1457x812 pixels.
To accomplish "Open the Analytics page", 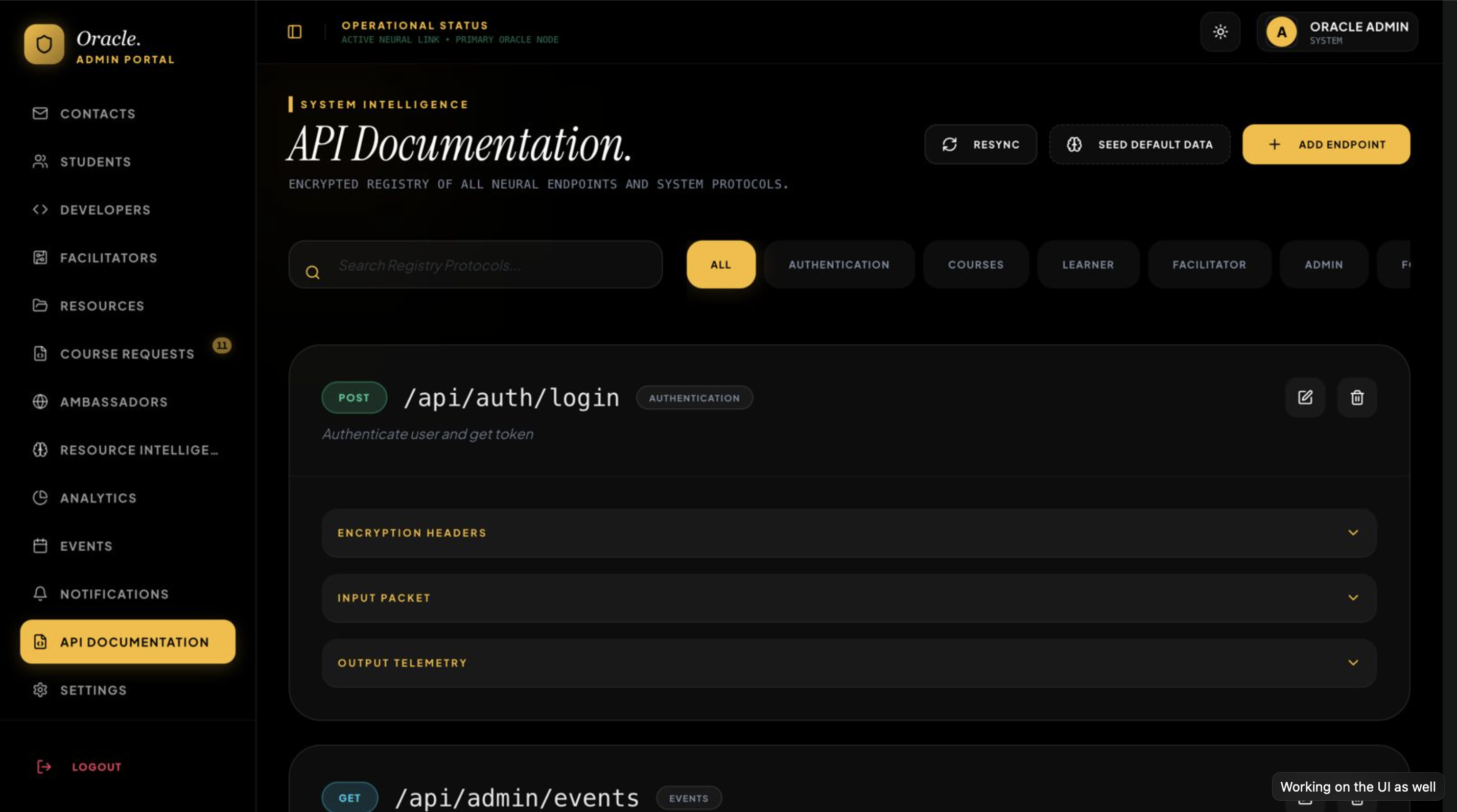I will (x=128, y=498).
